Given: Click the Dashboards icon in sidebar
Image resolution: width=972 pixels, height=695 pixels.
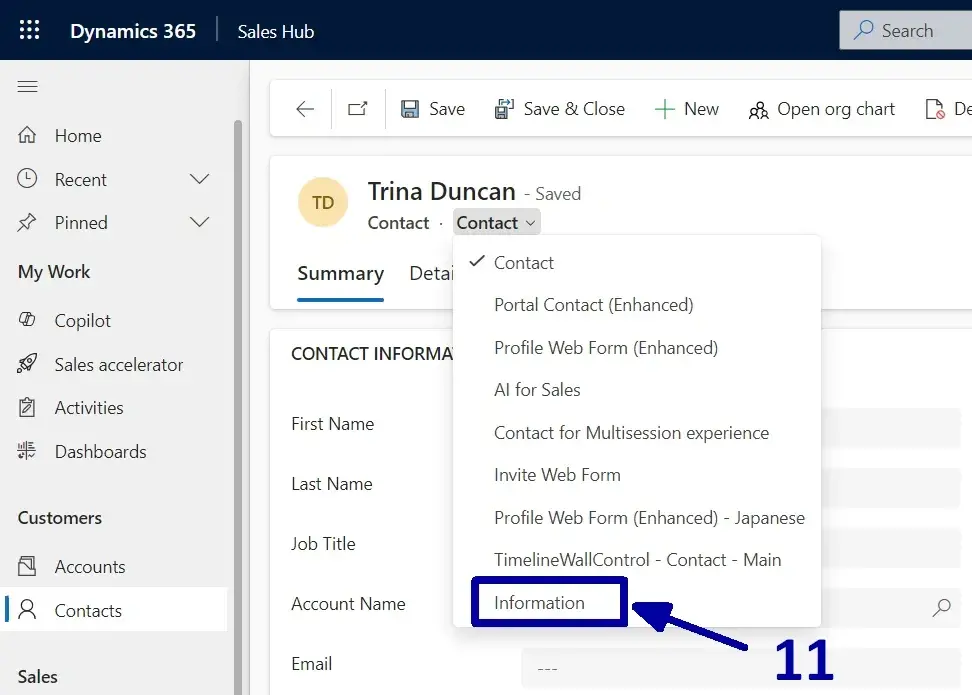Looking at the screenshot, I should tap(27, 451).
